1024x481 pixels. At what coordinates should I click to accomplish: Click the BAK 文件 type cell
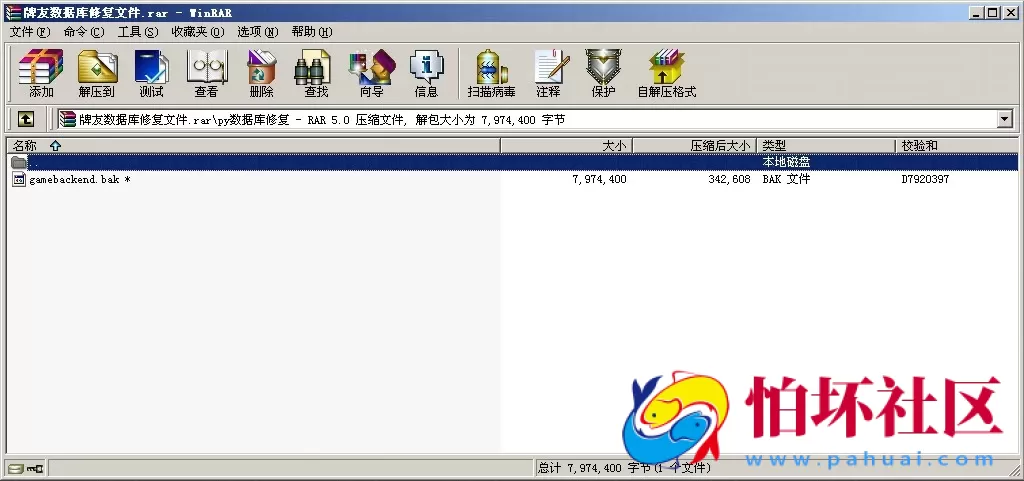786,179
